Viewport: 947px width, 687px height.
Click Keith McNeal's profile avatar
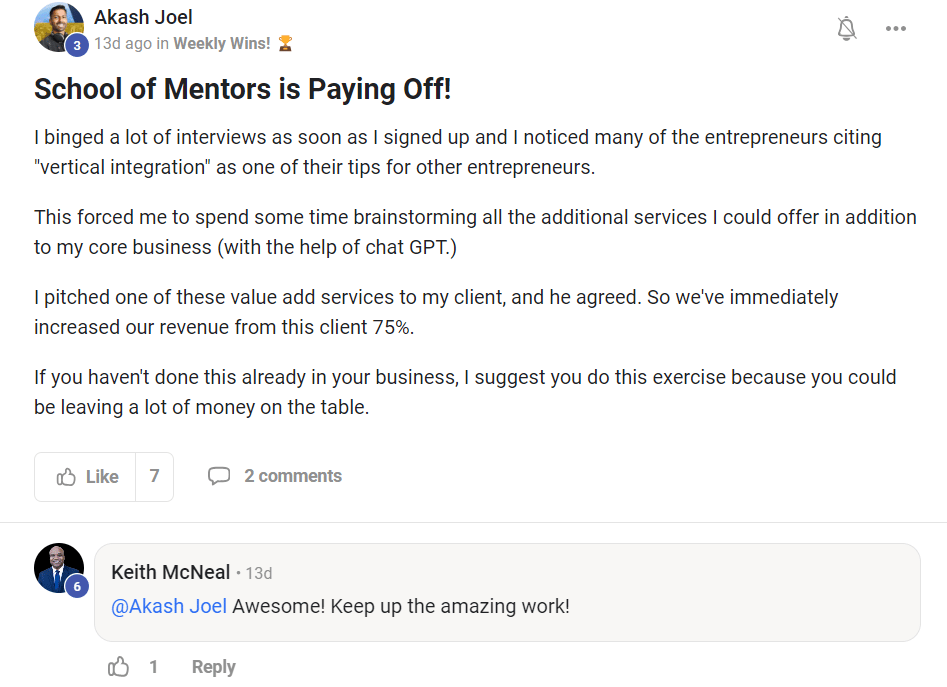click(x=56, y=567)
